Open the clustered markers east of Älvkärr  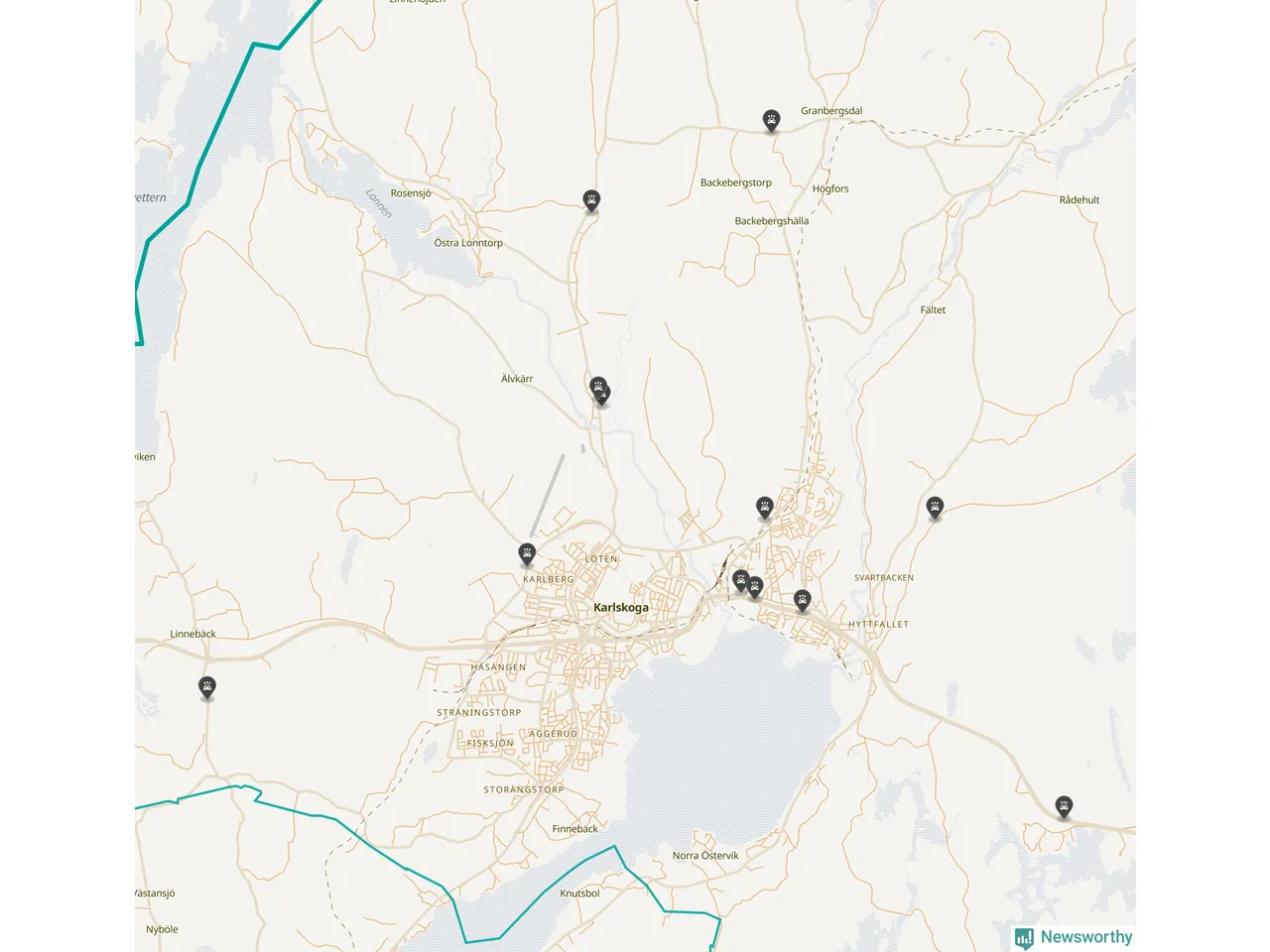point(598,391)
